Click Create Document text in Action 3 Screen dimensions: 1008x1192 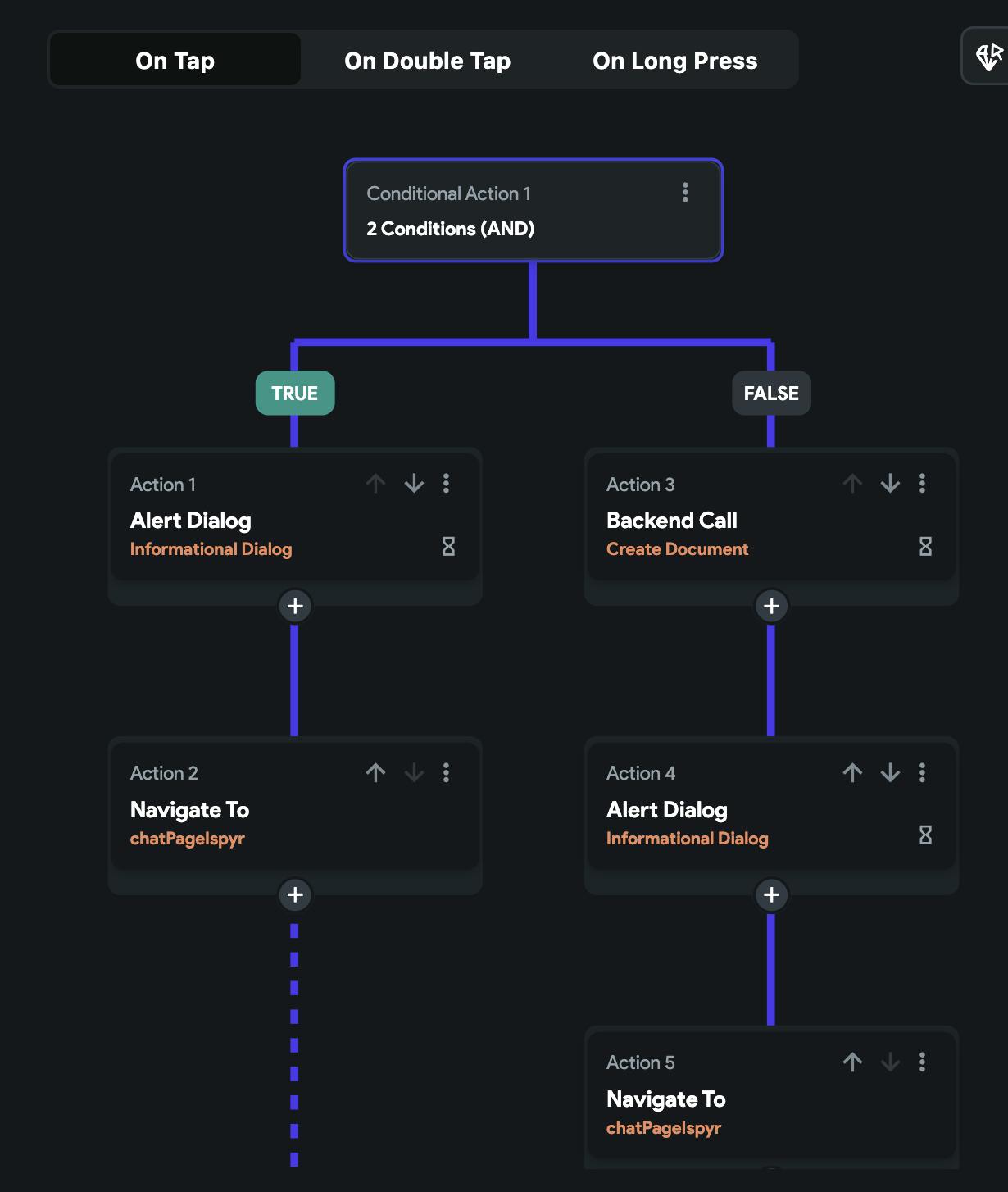click(677, 549)
